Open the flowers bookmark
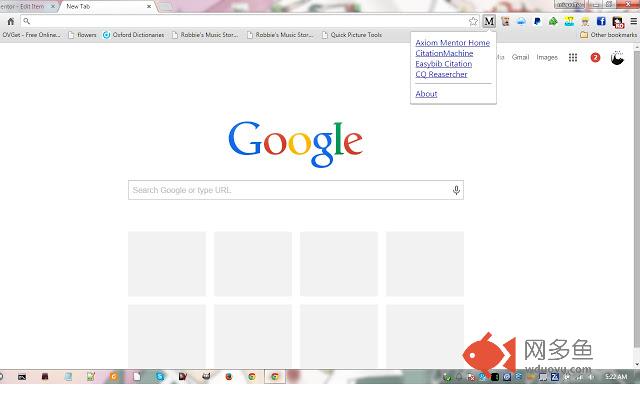This screenshot has width=640, height=400. click(82, 35)
